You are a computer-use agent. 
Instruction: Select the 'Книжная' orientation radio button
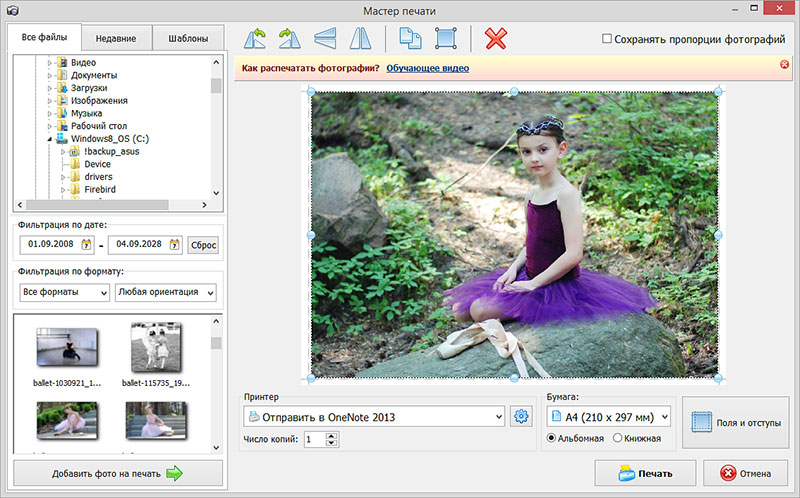point(618,438)
